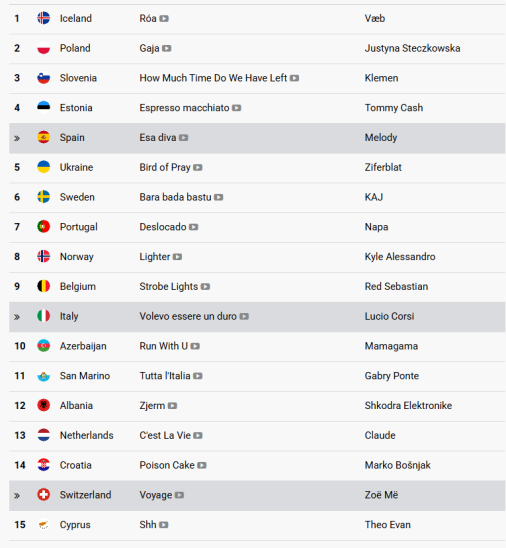The width and height of the screenshot is (506, 548).
Task: Play the Bara bada bastu video icon
Action: pos(218,197)
